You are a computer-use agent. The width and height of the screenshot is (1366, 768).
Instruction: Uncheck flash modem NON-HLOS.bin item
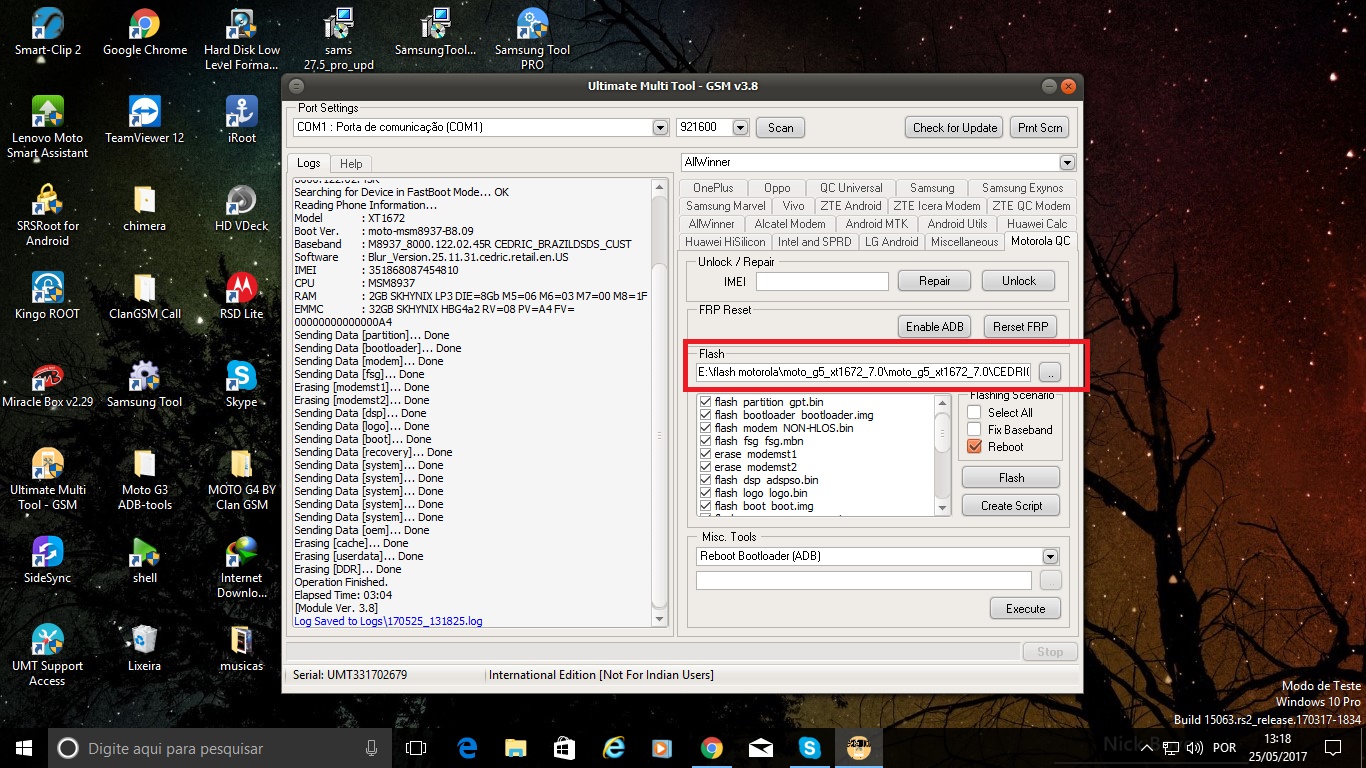click(x=706, y=428)
